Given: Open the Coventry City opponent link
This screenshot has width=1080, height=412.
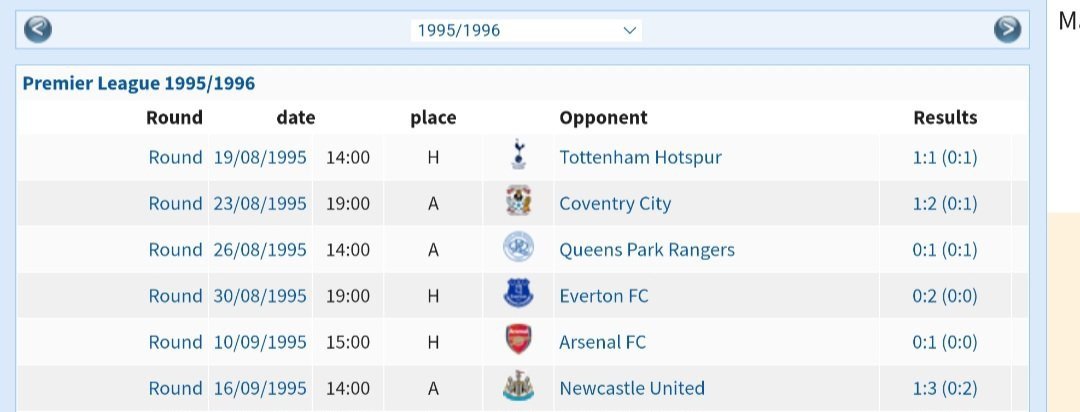Looking at the screenshot, I should (x=615, y=203).
